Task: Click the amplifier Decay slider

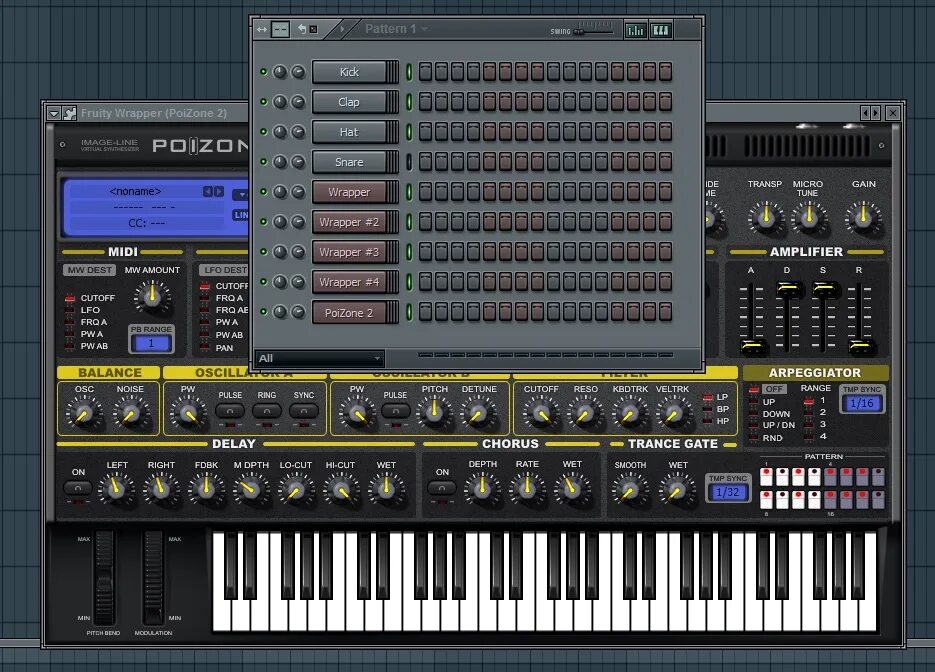Action: pyautogui.click(x=788, y=289)
